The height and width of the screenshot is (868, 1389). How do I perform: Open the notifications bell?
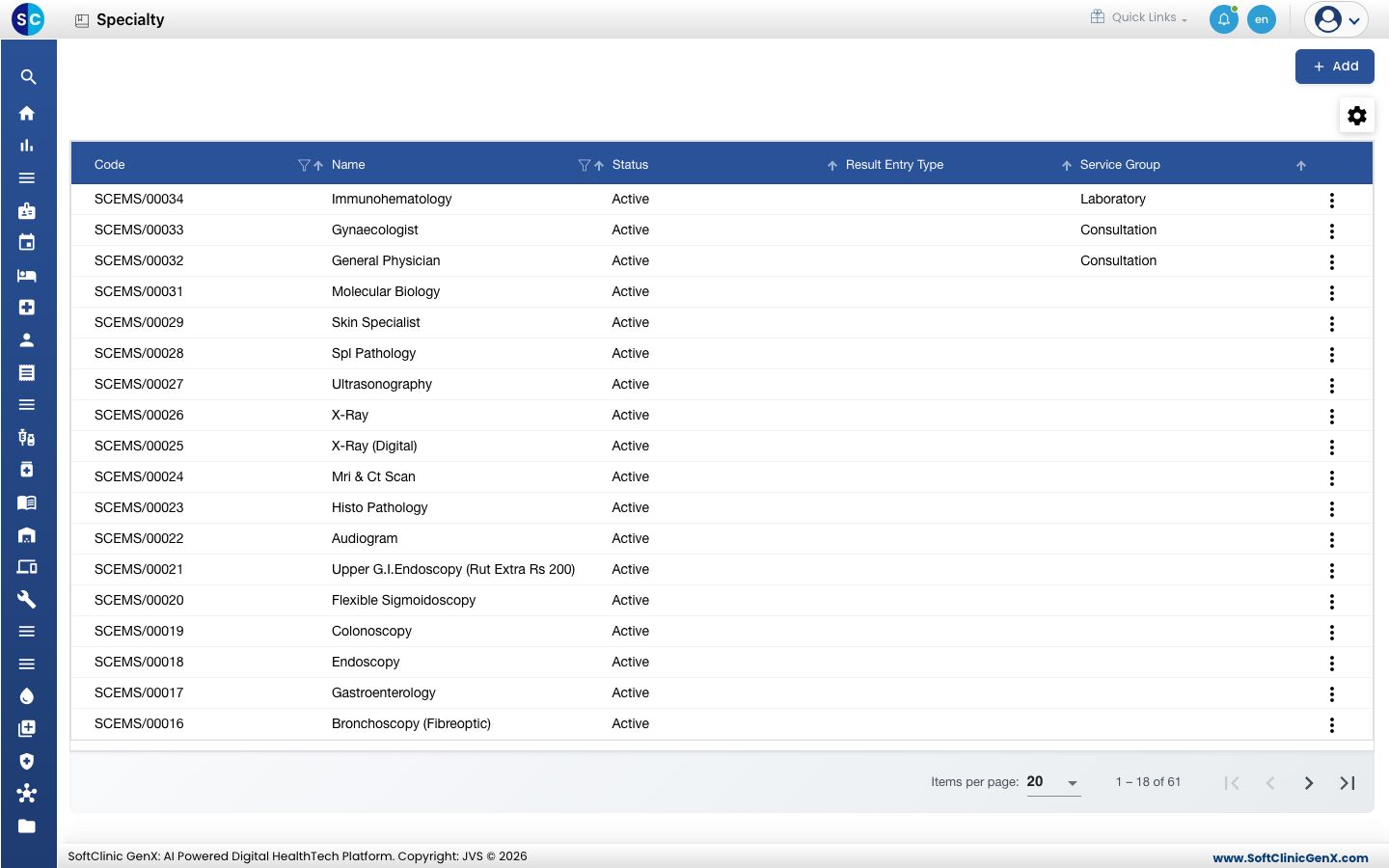[1224, 19]
